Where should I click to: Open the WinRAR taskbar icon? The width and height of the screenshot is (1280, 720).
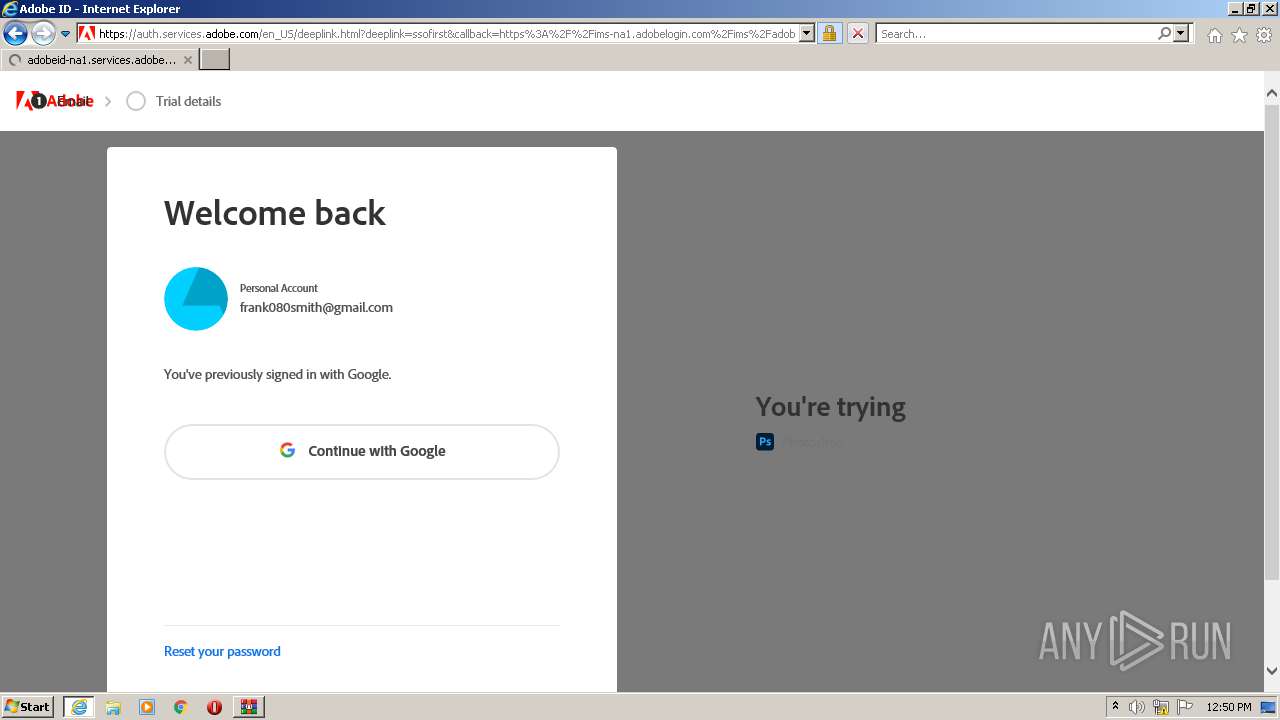pos(249,707)
